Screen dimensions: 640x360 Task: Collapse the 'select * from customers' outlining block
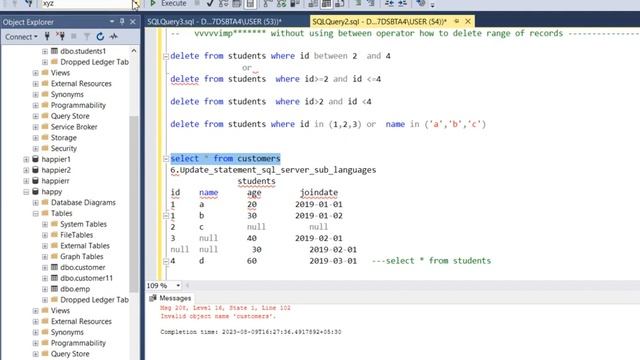(166, 159)
